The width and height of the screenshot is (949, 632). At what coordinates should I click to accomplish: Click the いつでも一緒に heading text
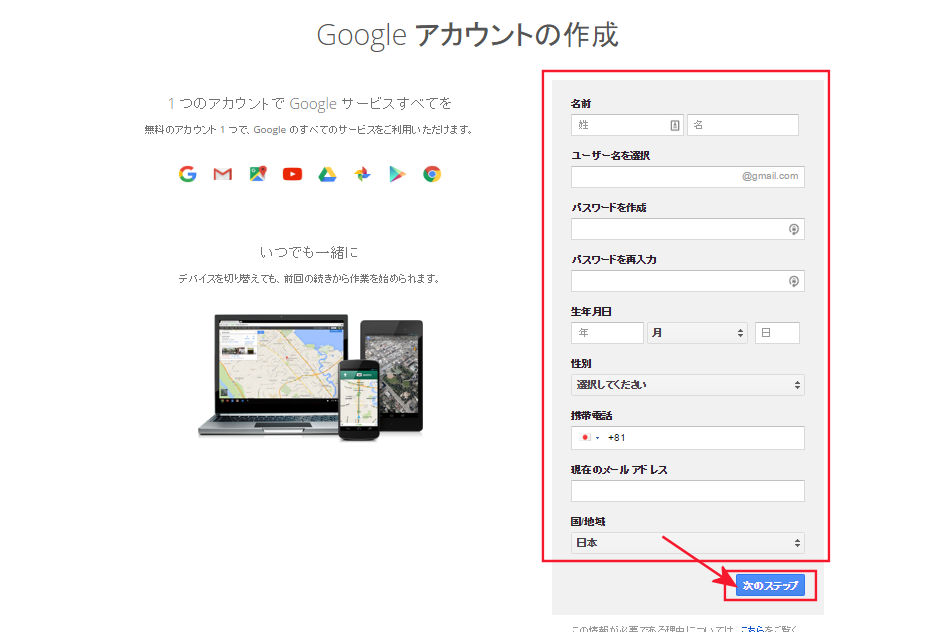[x=309, y=252]
